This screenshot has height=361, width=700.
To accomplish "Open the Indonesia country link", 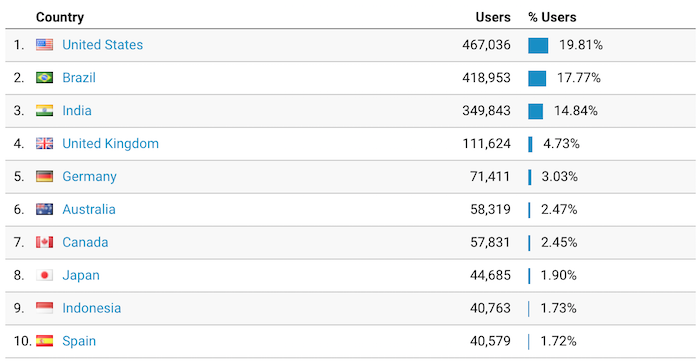I will point(92,308).
